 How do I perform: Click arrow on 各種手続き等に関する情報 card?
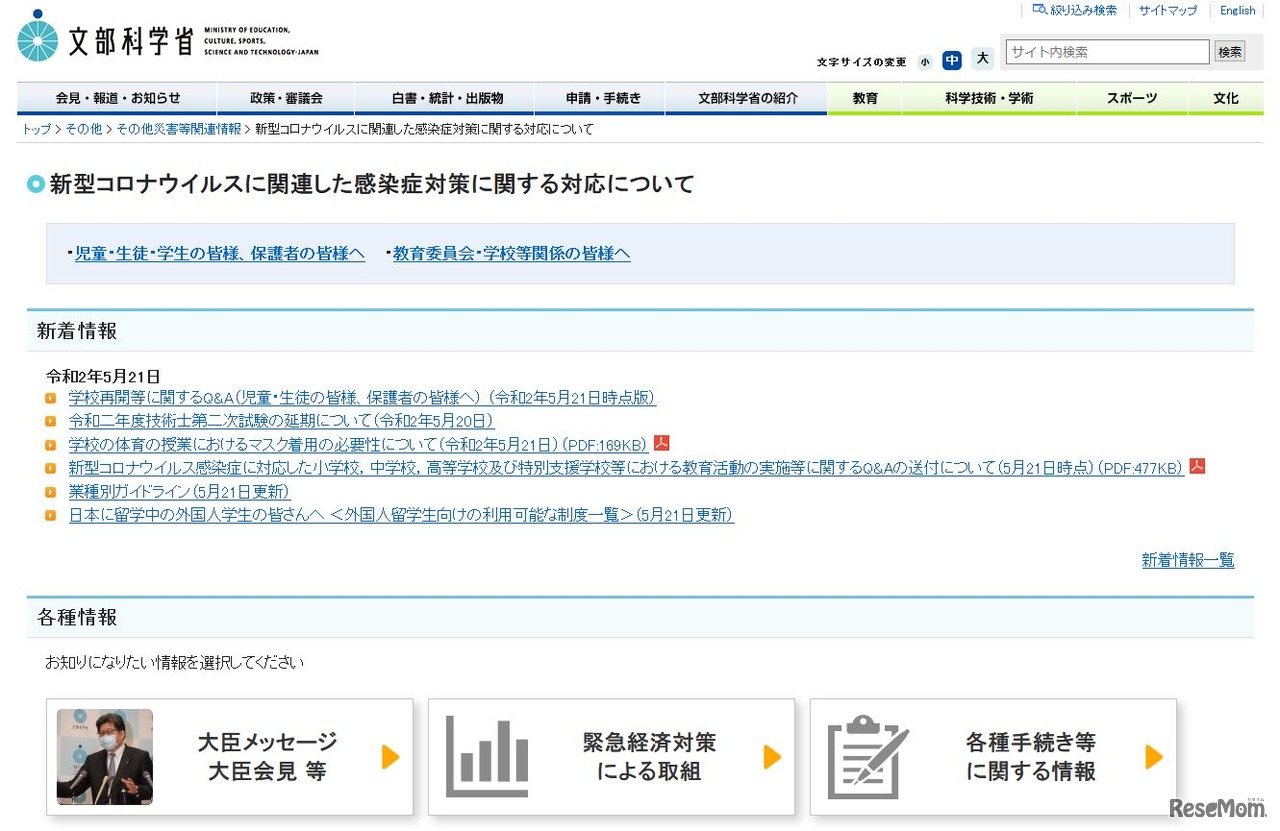tap(1154, 757)
